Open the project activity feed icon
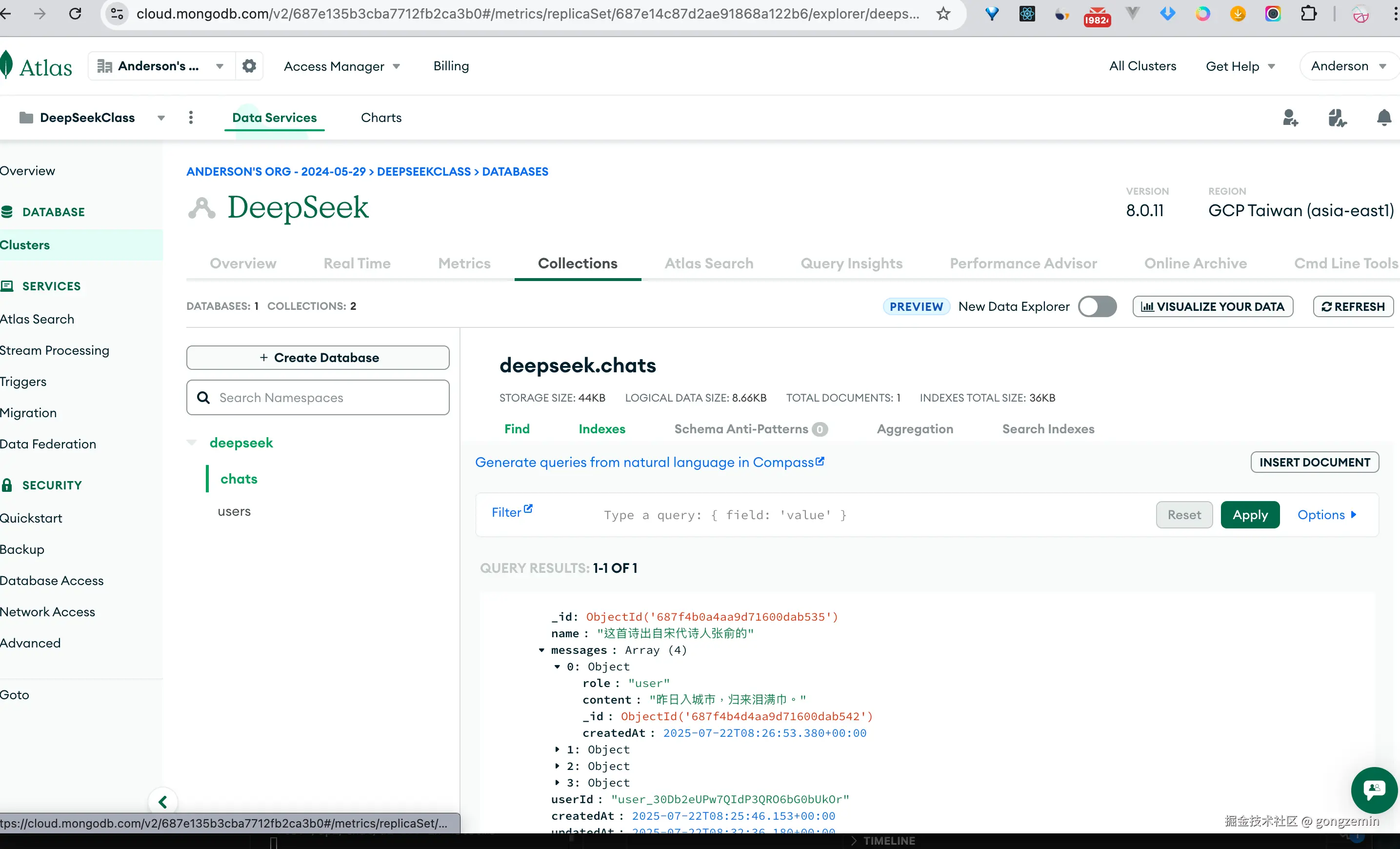This screenshot has width=1400, height=849. coord(1337,118)
